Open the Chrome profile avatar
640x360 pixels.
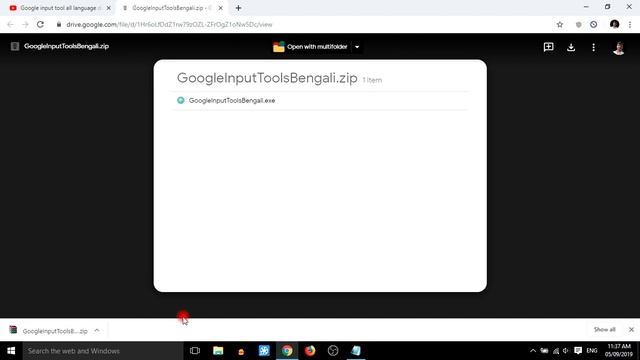614,24
